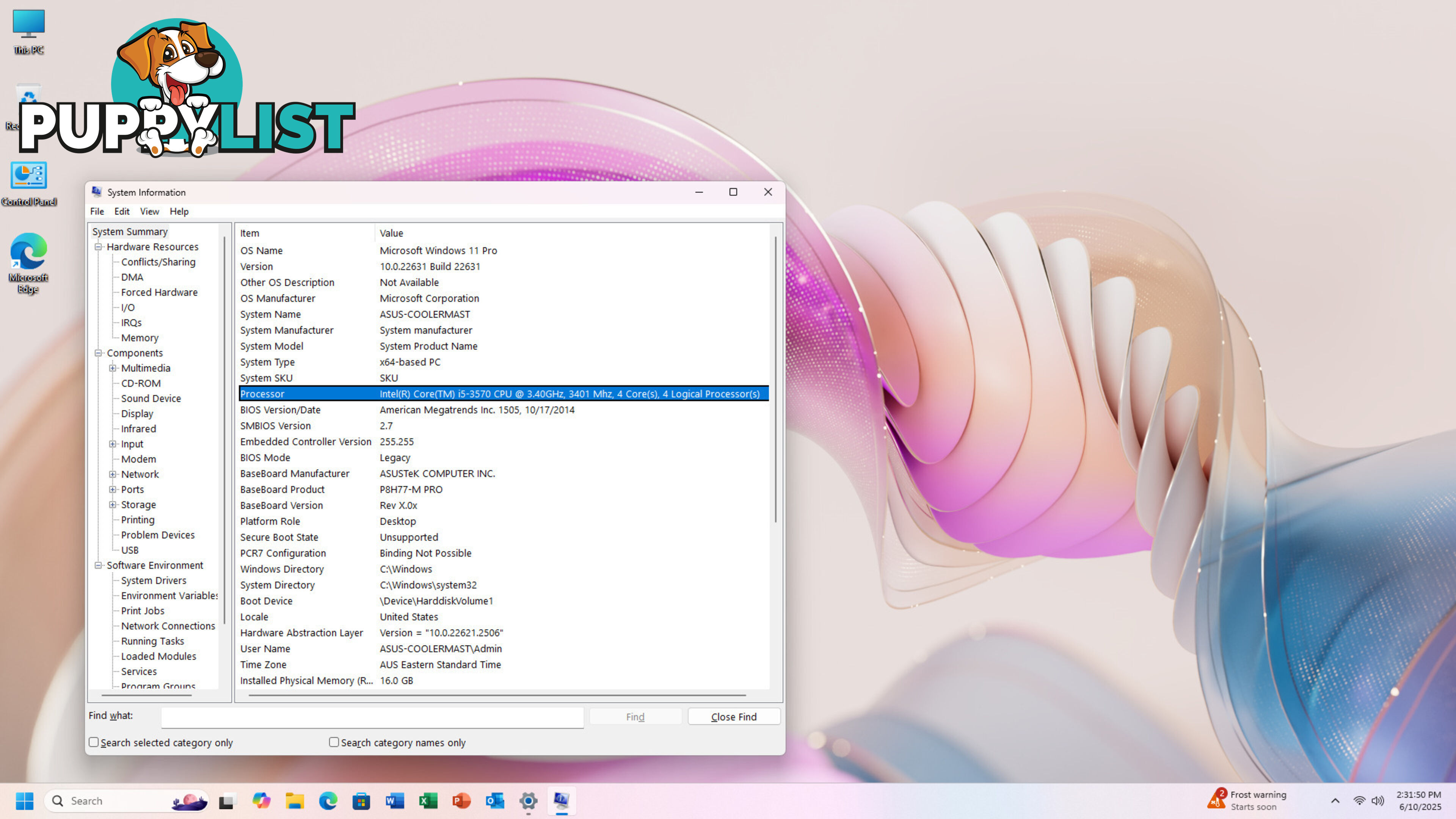This screenshot has height=819, width=1456.
Task: Expand the Storage tree node
Action: click(113, 505)
